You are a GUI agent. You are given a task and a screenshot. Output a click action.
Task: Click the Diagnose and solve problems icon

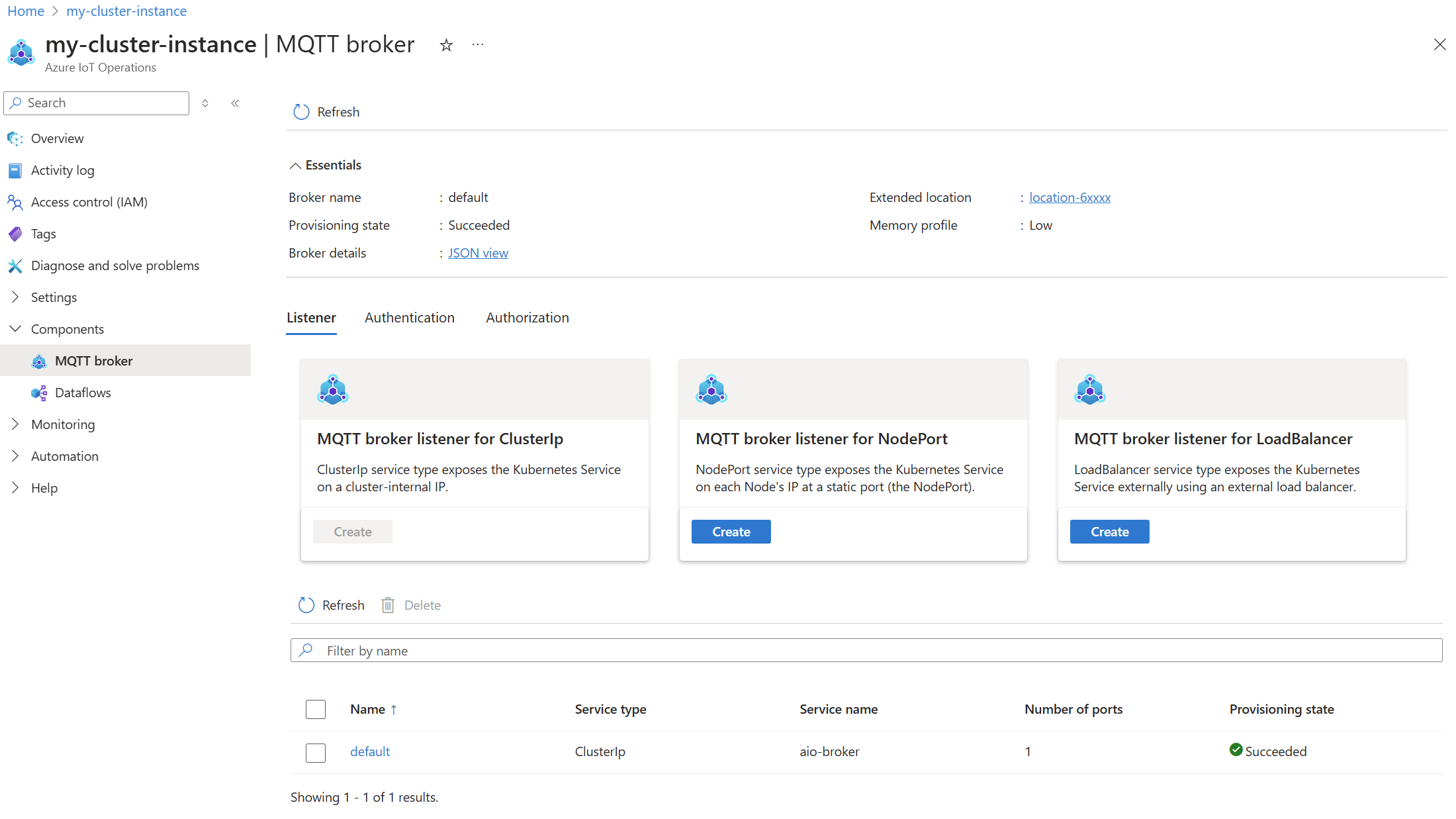pyautogui.click(x=16, y=265)
